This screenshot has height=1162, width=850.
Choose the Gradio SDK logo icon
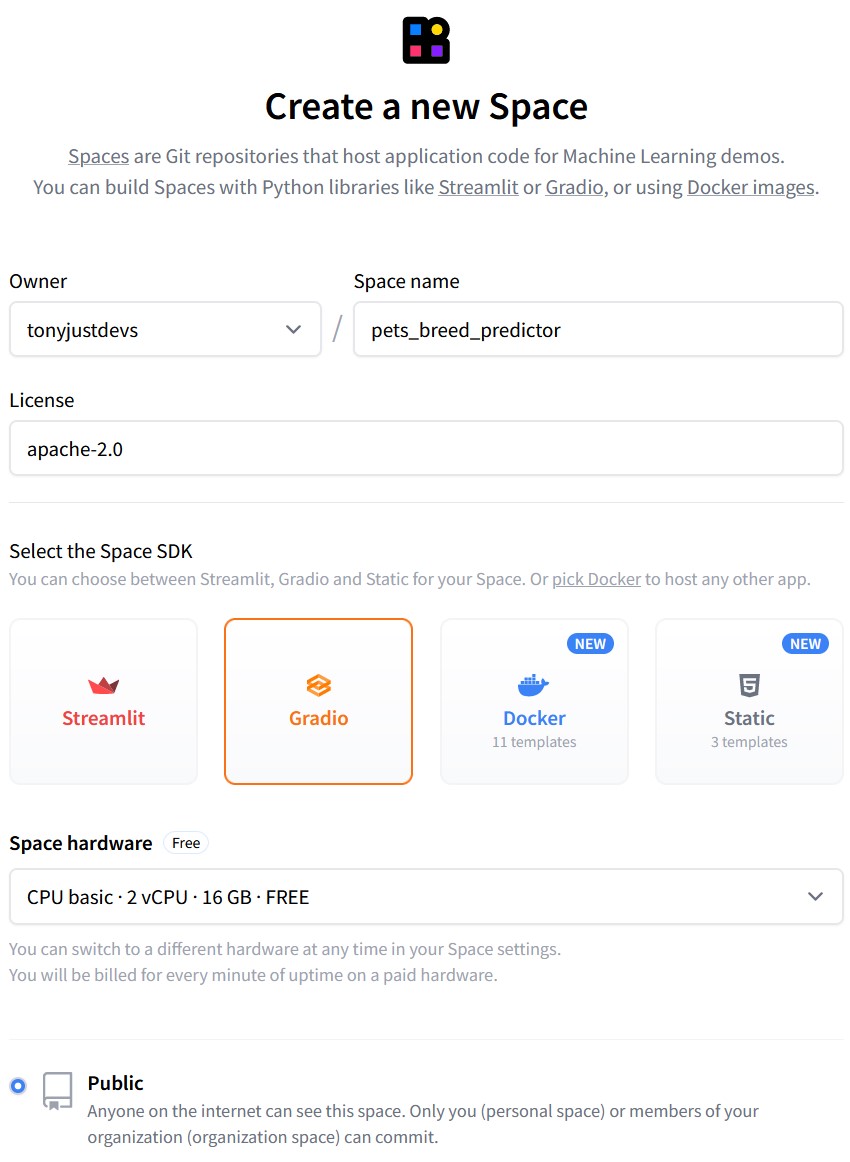[x=319, y=685]
